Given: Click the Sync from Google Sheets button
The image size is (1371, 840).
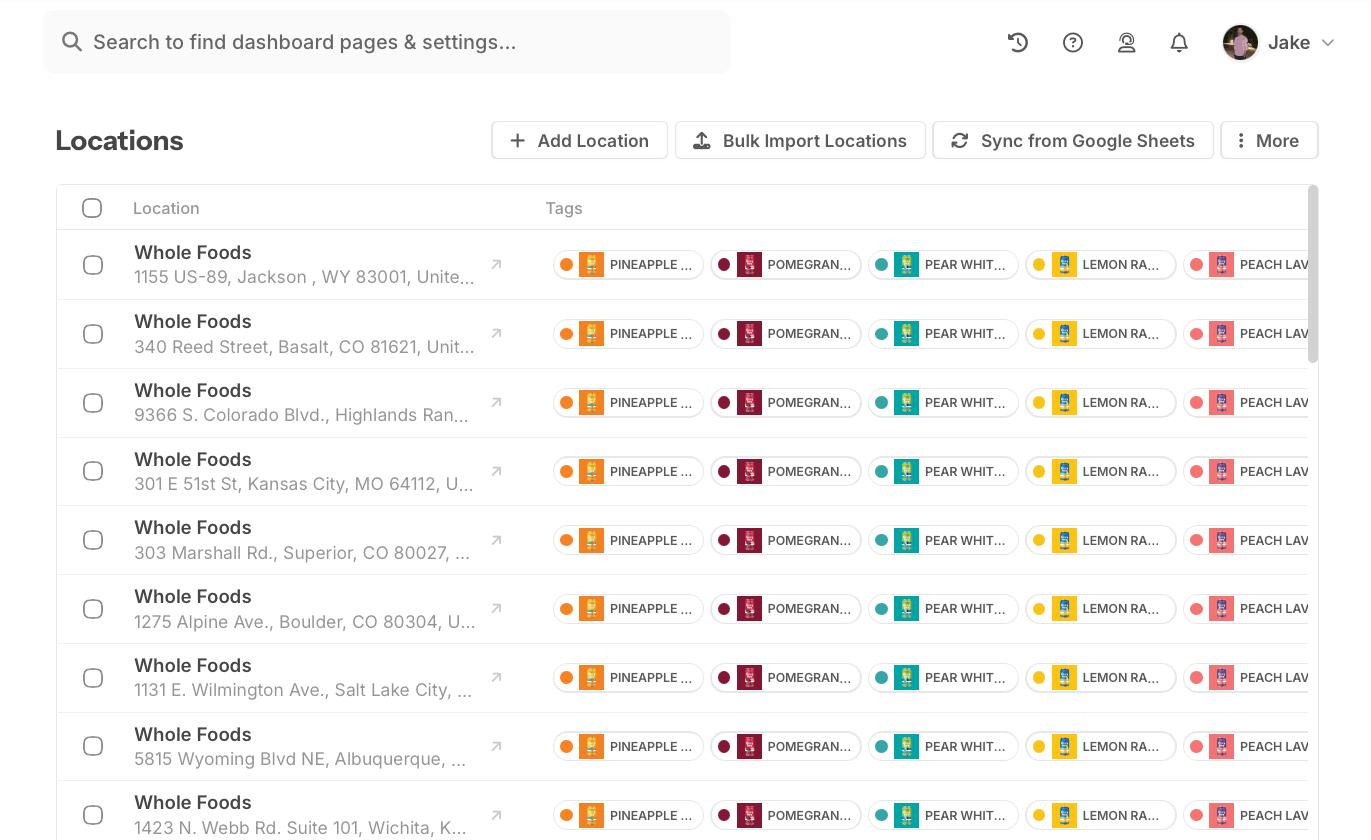Looking at the screenshot, I should (1072, 140).
